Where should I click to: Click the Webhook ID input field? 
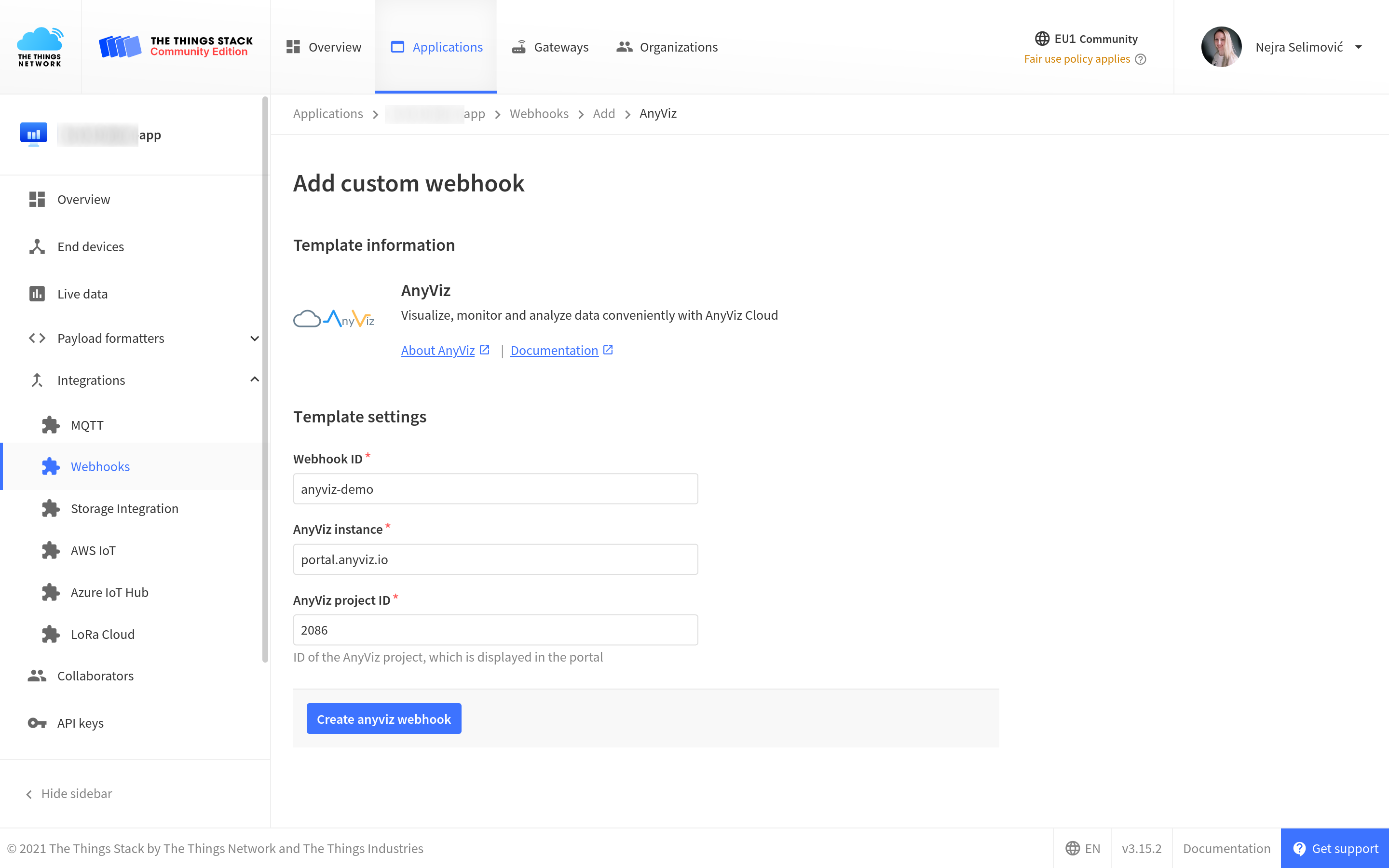point(495,489)
